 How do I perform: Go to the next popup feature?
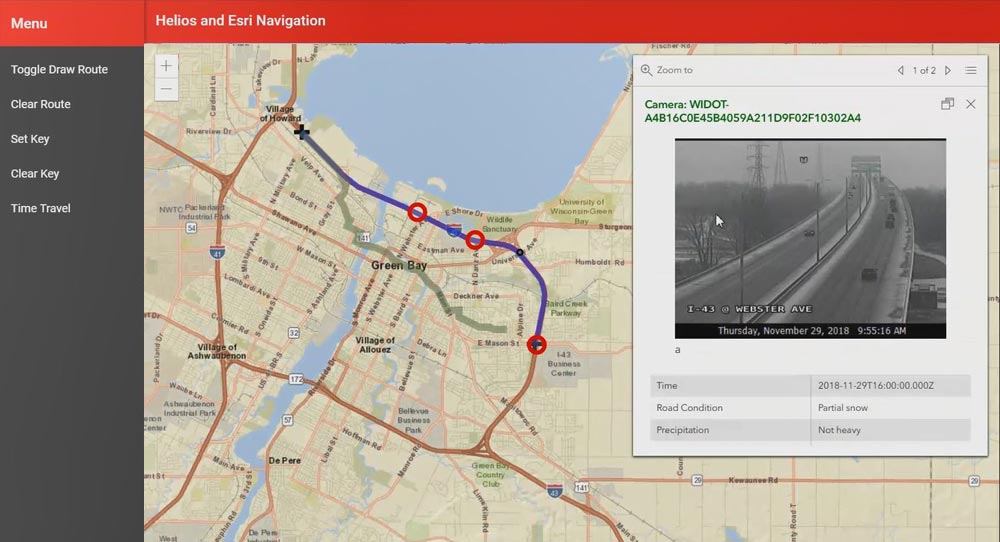click(x=948, y=71)
